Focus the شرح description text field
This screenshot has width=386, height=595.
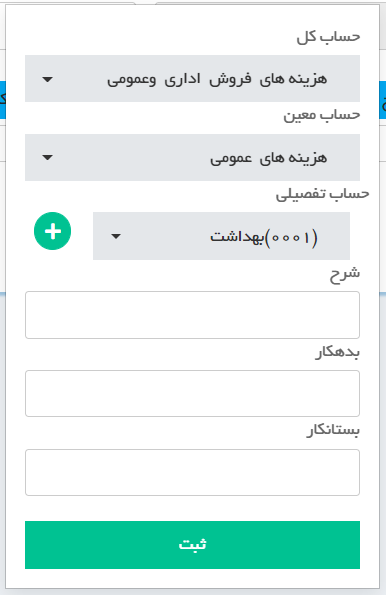tap(192, 315)
